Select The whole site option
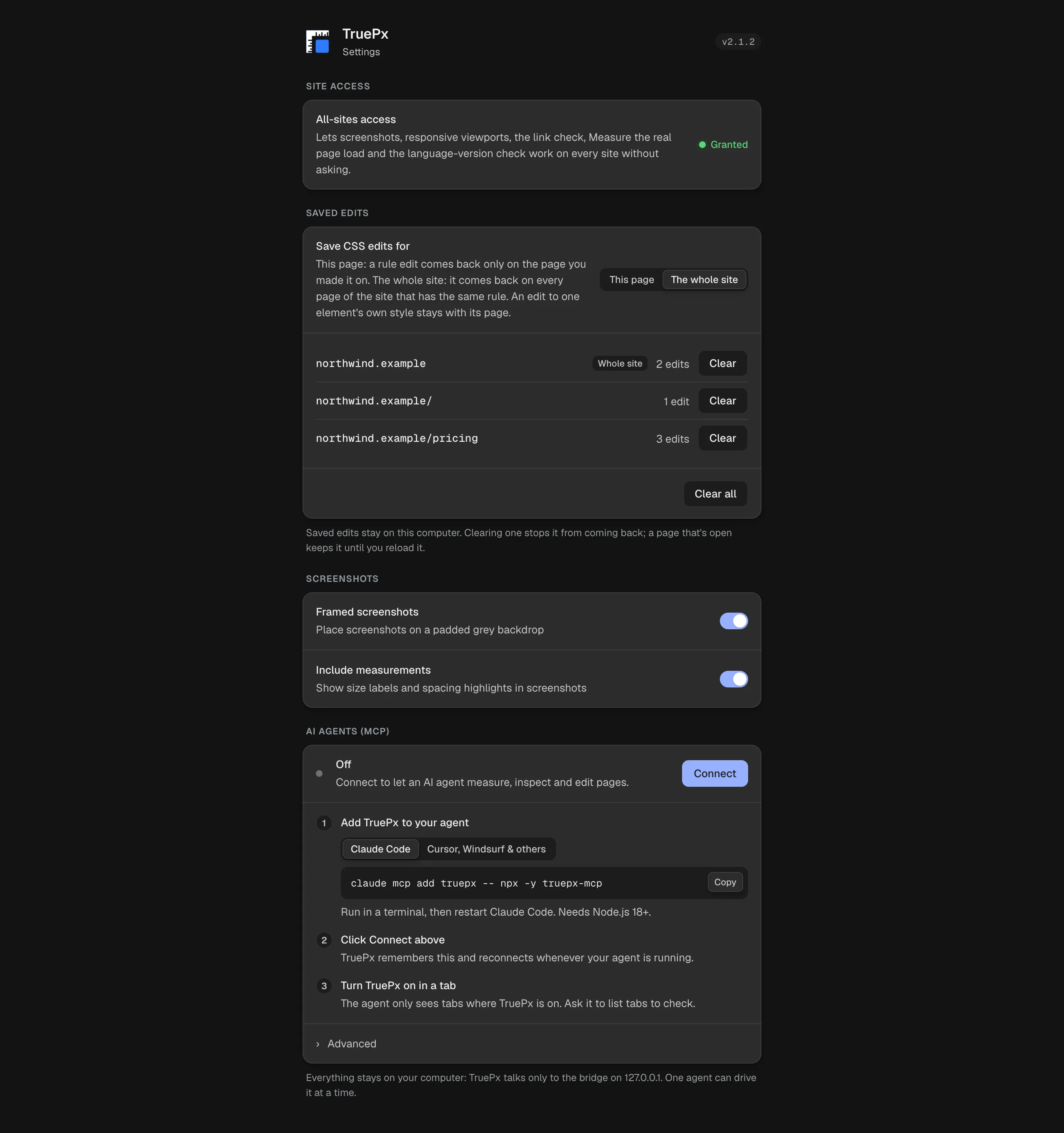This screenshot has width=1064, height=1133. pyautogui.click(x=704, y=280)
